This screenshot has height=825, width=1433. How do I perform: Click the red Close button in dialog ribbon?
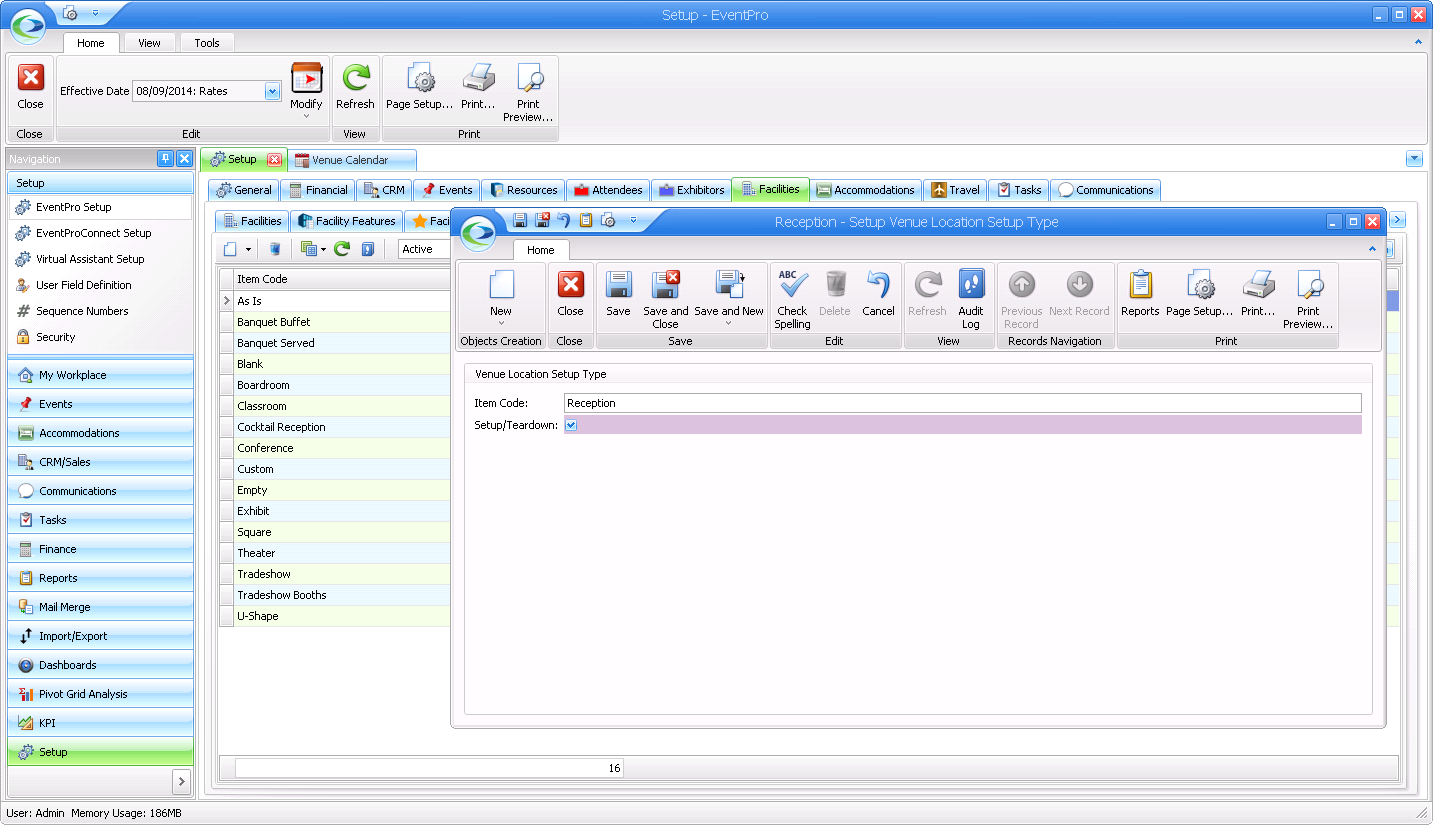point(570,295)
